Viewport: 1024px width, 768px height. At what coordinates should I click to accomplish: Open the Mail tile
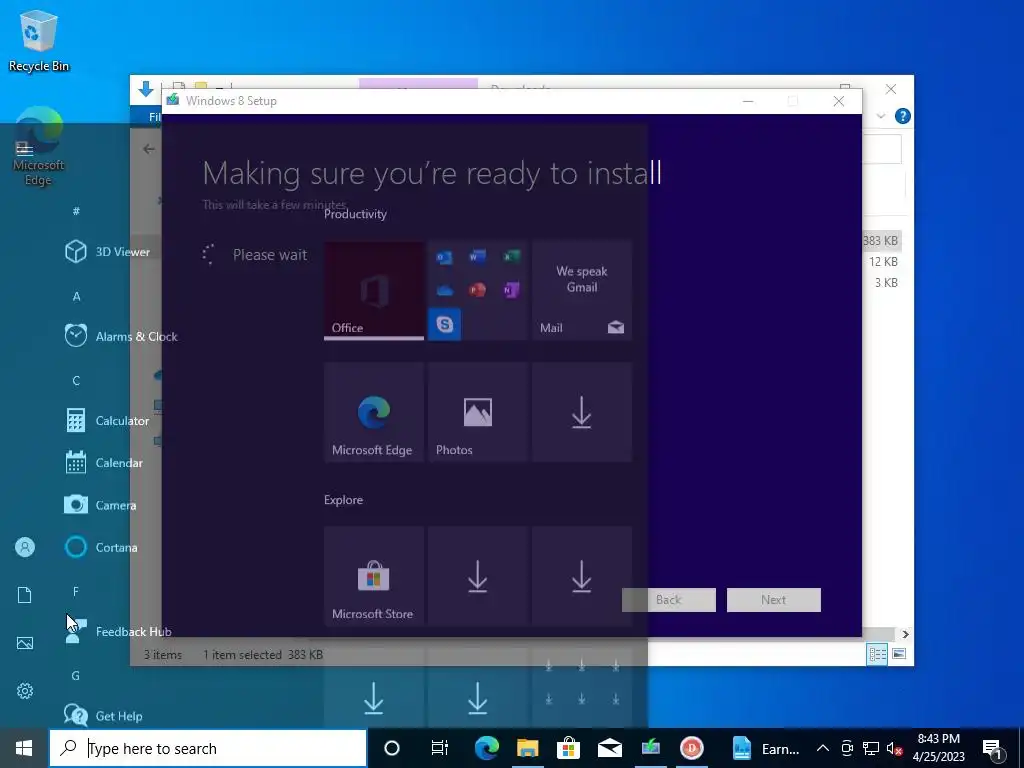pos(582,291)
